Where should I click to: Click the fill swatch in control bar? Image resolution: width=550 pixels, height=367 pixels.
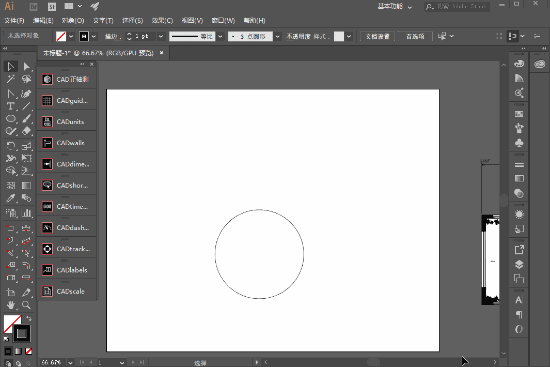[x=61, y=36]
